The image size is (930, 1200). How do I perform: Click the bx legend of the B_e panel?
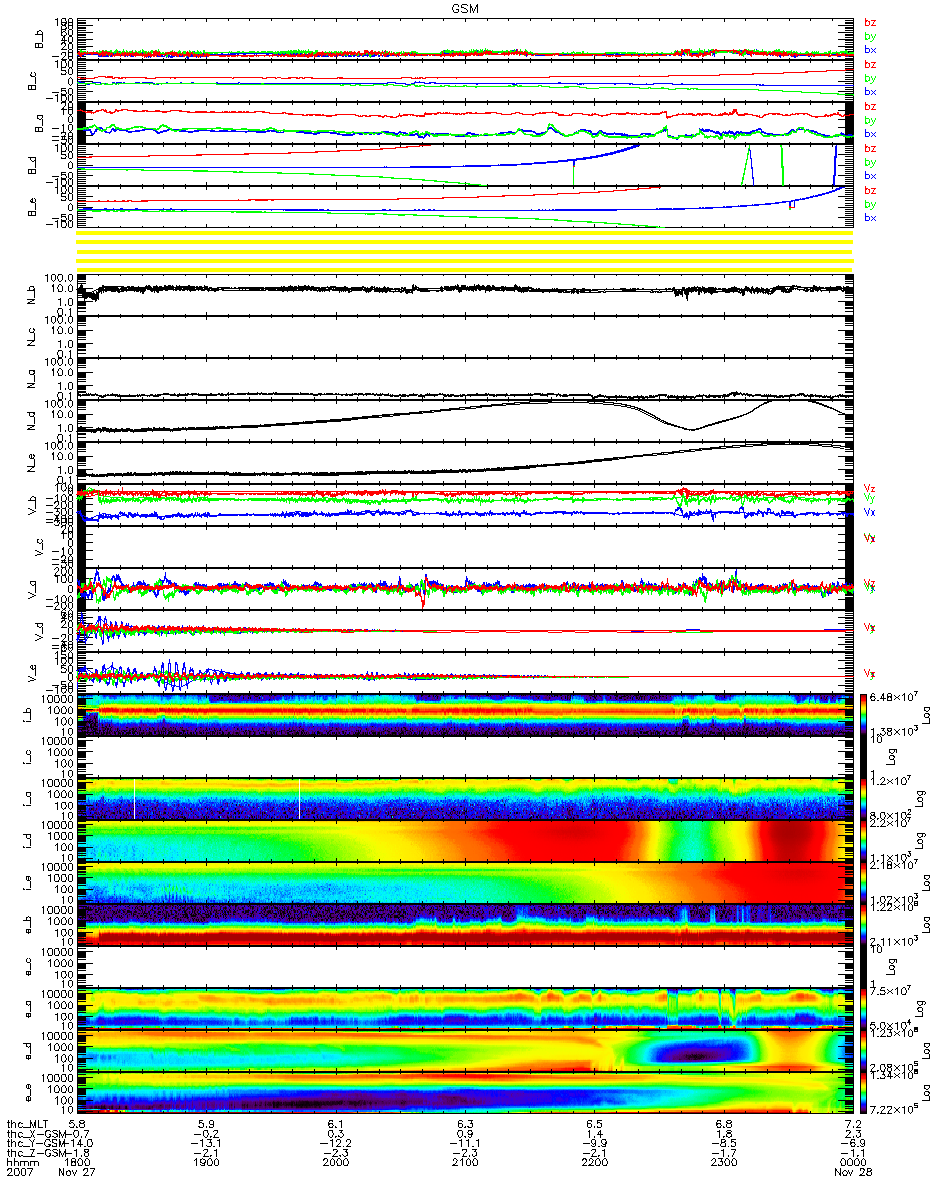pyautogui.click(x=870, y=218)
